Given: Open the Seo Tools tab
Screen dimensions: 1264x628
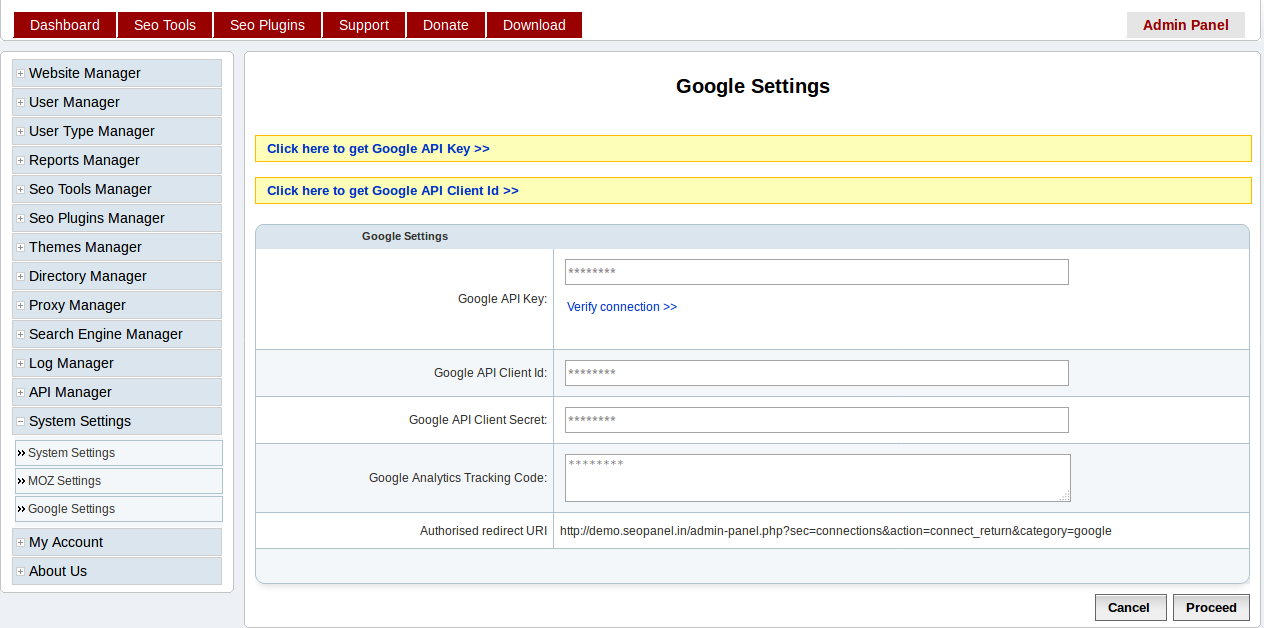Looking at the screenshot, I should pos(165,25).
